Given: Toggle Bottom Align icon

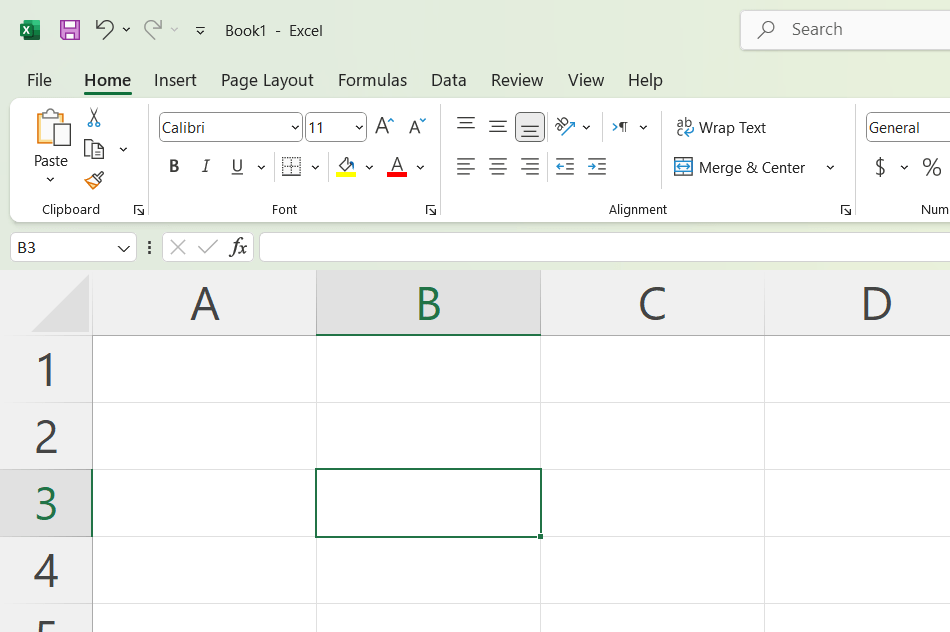Looking at the screenshot, I should coord(530,127).
